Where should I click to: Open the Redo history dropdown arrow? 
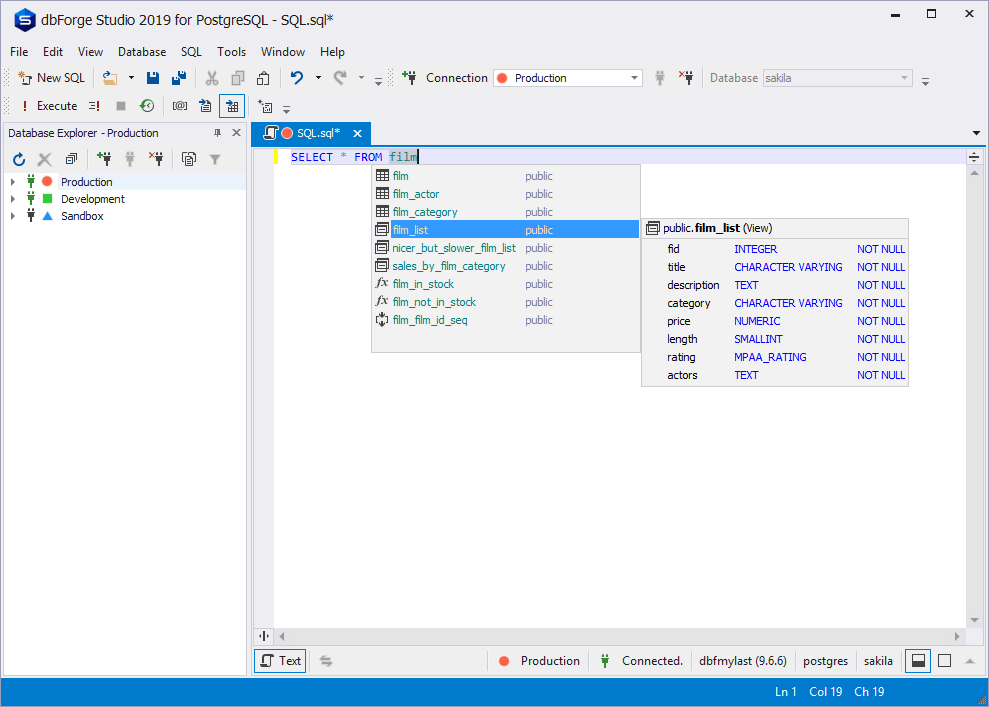click(x=361, y=78)
